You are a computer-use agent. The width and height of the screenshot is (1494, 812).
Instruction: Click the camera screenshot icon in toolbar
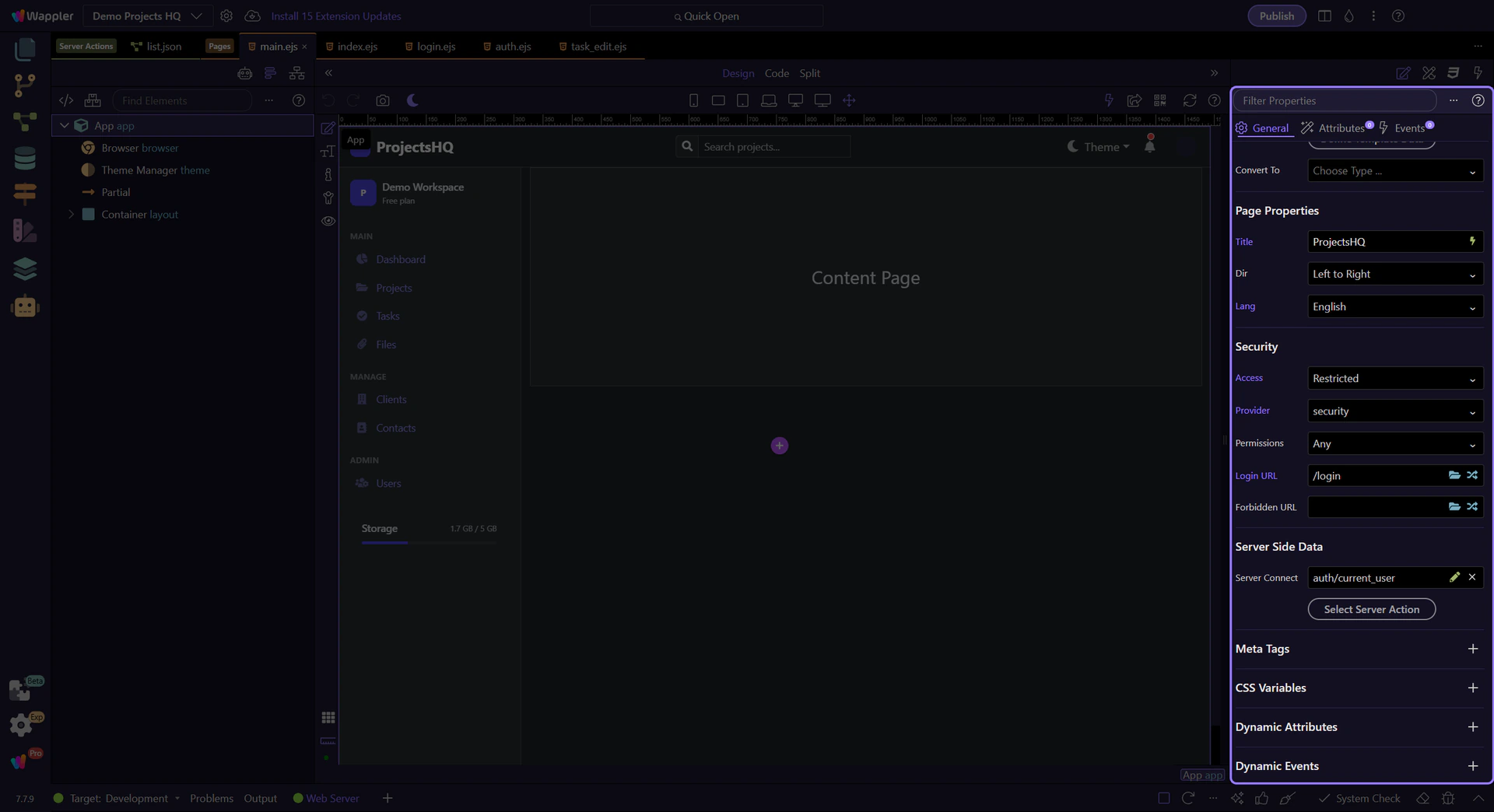click(x=382, y=100)
